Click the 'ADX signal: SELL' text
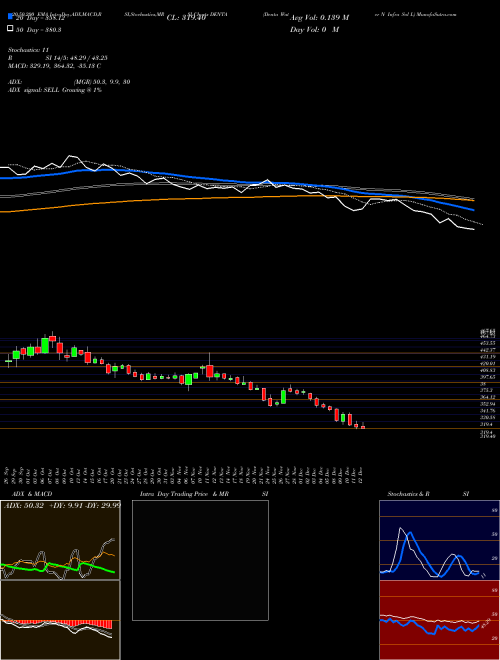Viewport: 500px width, 660px height. click(34, 90)
